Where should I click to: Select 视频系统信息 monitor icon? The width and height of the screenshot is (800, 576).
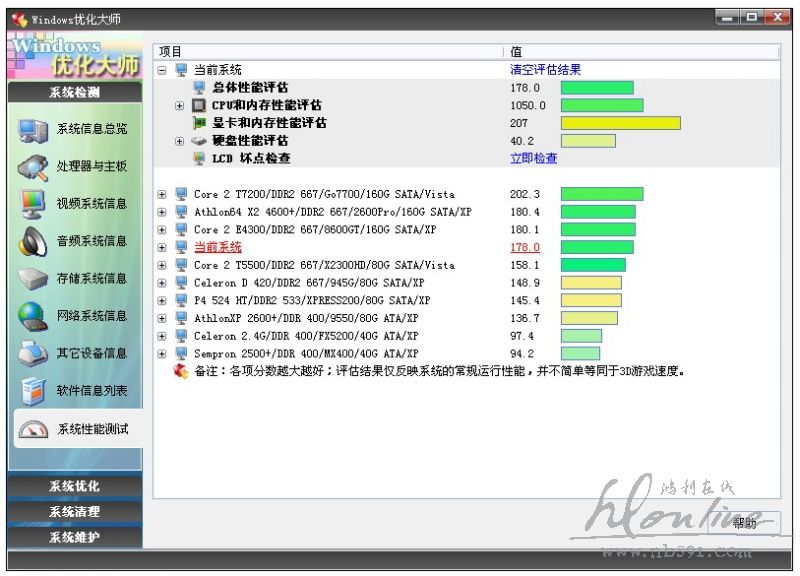tap(33, 204)
